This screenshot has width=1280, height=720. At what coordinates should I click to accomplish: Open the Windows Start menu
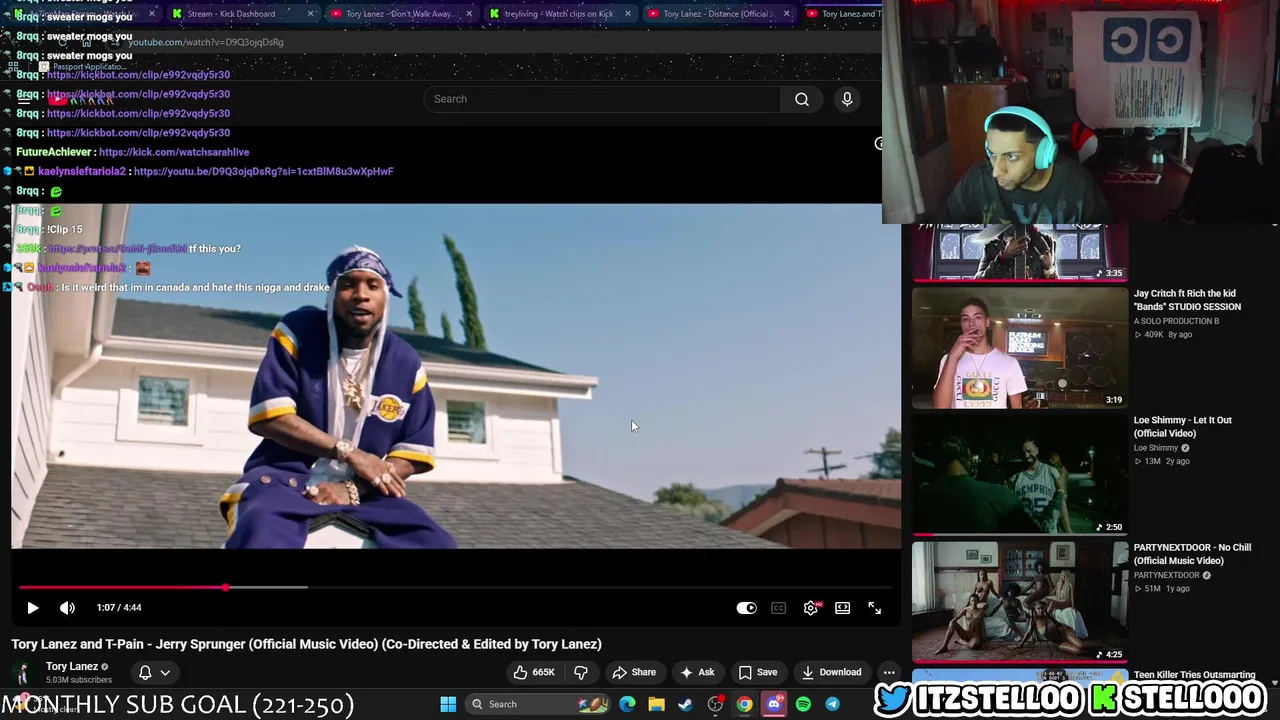448,704
